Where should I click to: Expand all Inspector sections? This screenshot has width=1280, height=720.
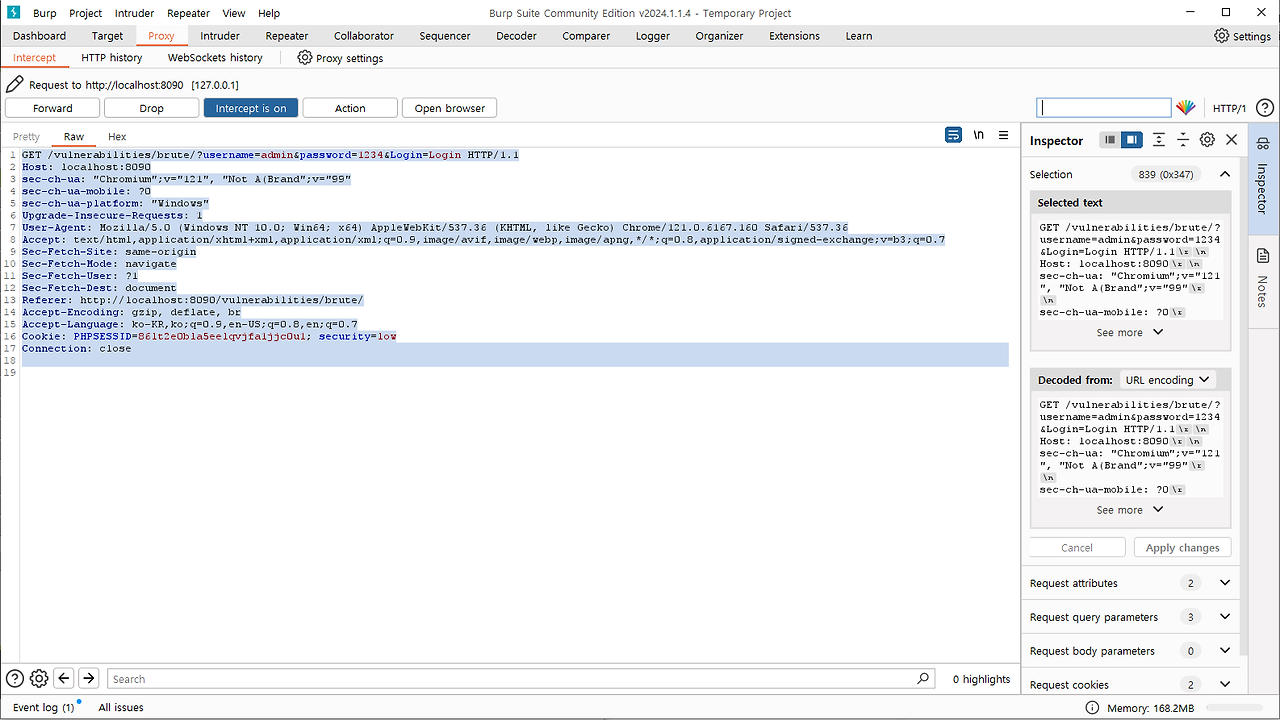(1158, 140)
